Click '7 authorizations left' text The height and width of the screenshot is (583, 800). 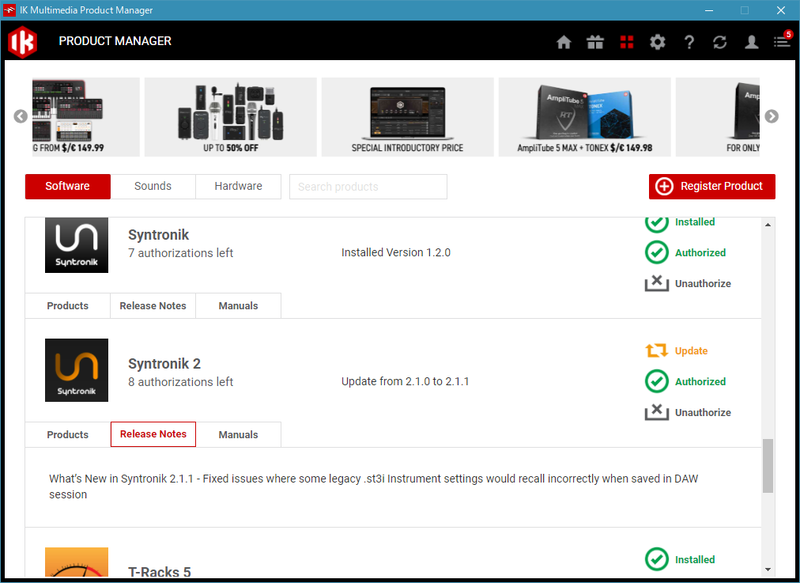pyautogui.click(x=180, y=253)
